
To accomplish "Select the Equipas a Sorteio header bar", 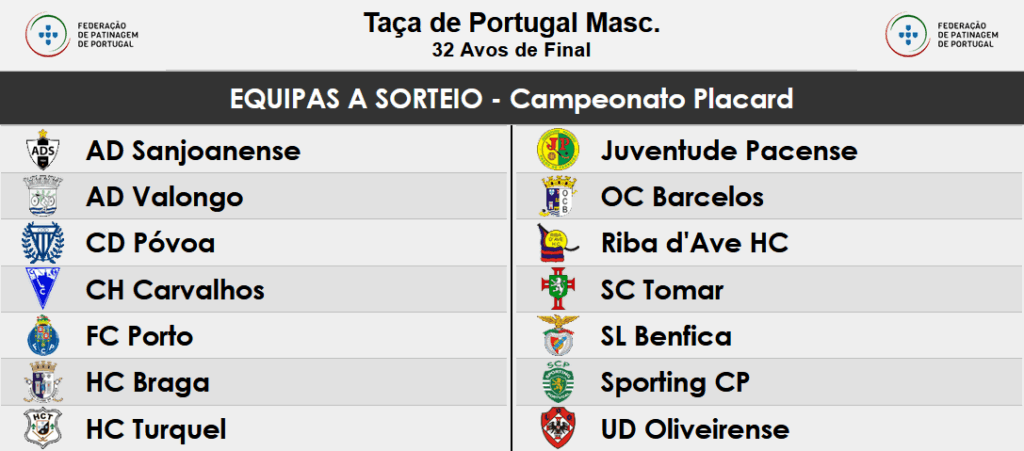I will (512, 99).
